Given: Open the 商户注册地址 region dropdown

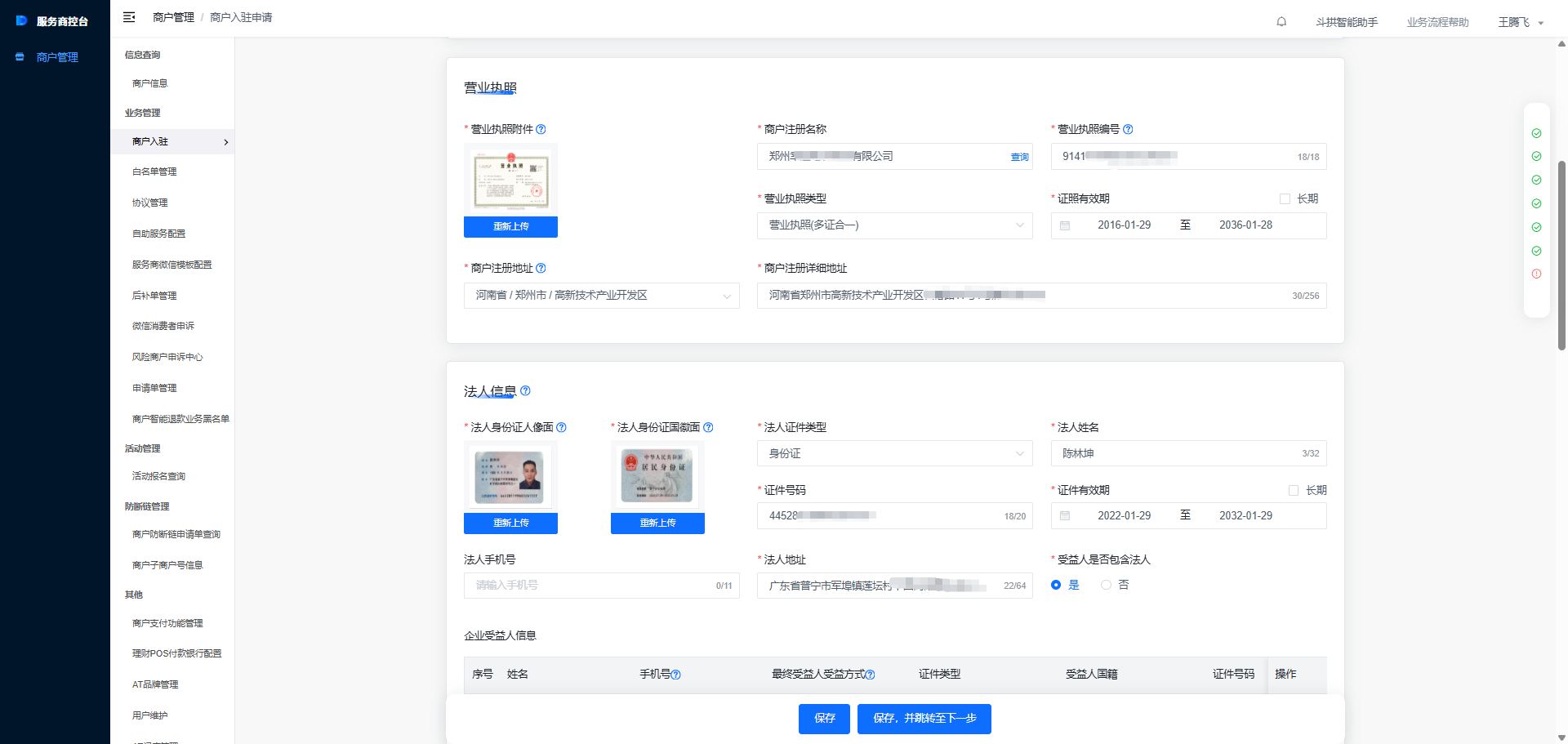Looking at the screenshot, I should click(x=602, y=296).
